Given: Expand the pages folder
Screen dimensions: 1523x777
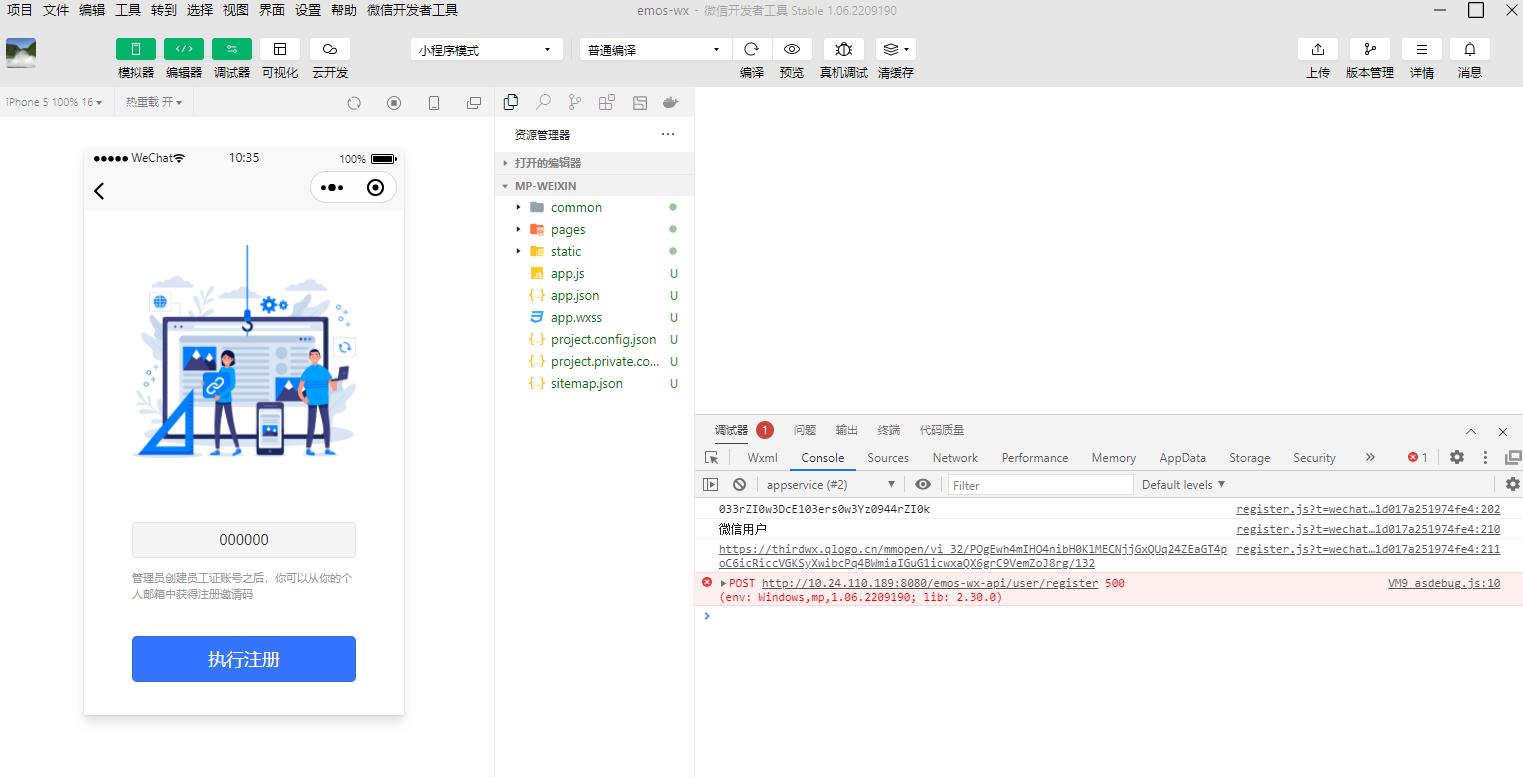Looking at the screenshot, I should coord(518,229).
